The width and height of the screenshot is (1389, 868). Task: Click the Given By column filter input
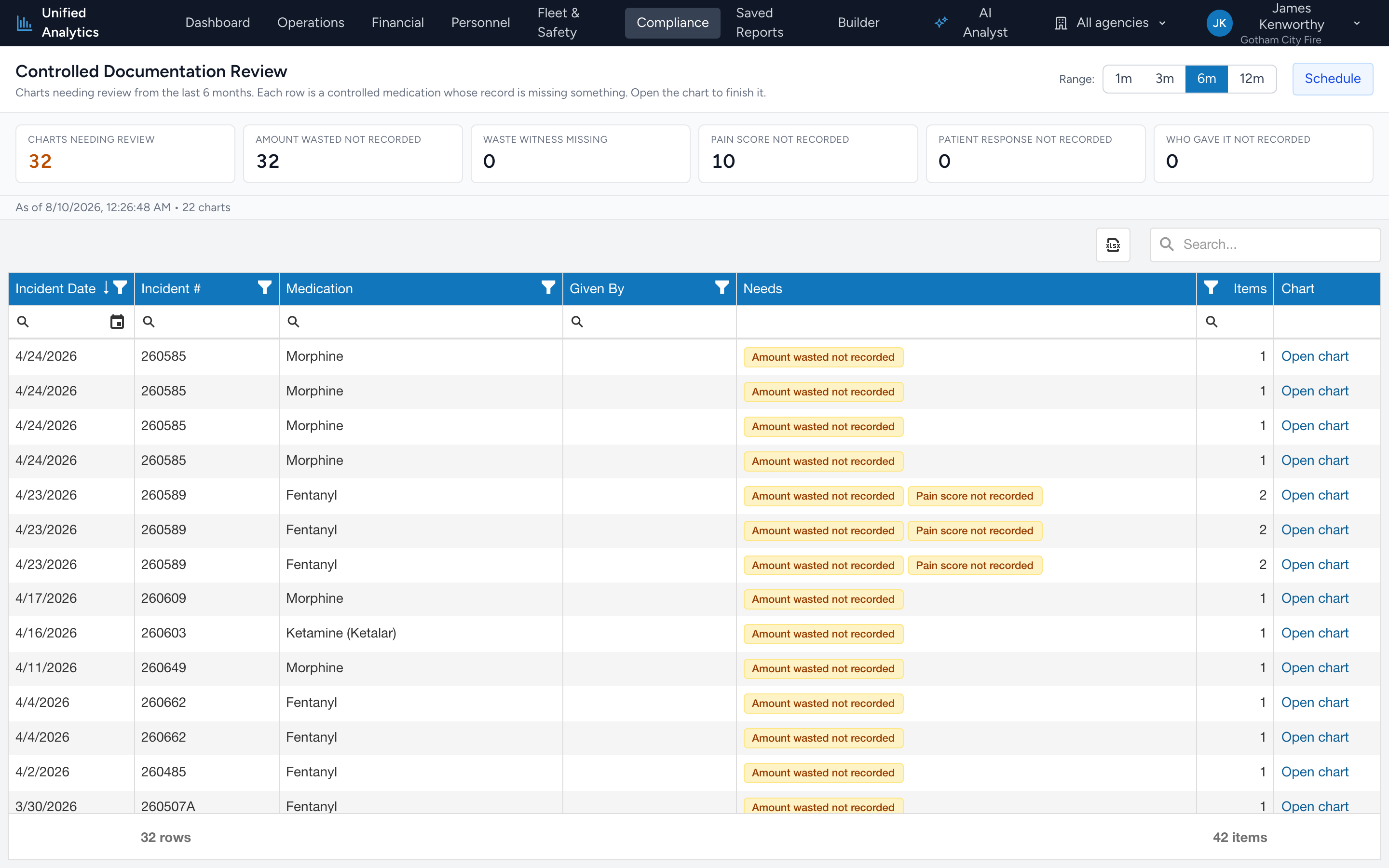649,322
